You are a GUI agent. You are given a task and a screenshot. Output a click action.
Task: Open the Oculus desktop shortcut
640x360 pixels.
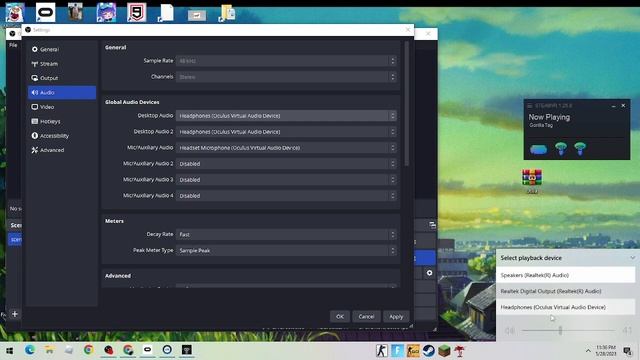(45, 12)
